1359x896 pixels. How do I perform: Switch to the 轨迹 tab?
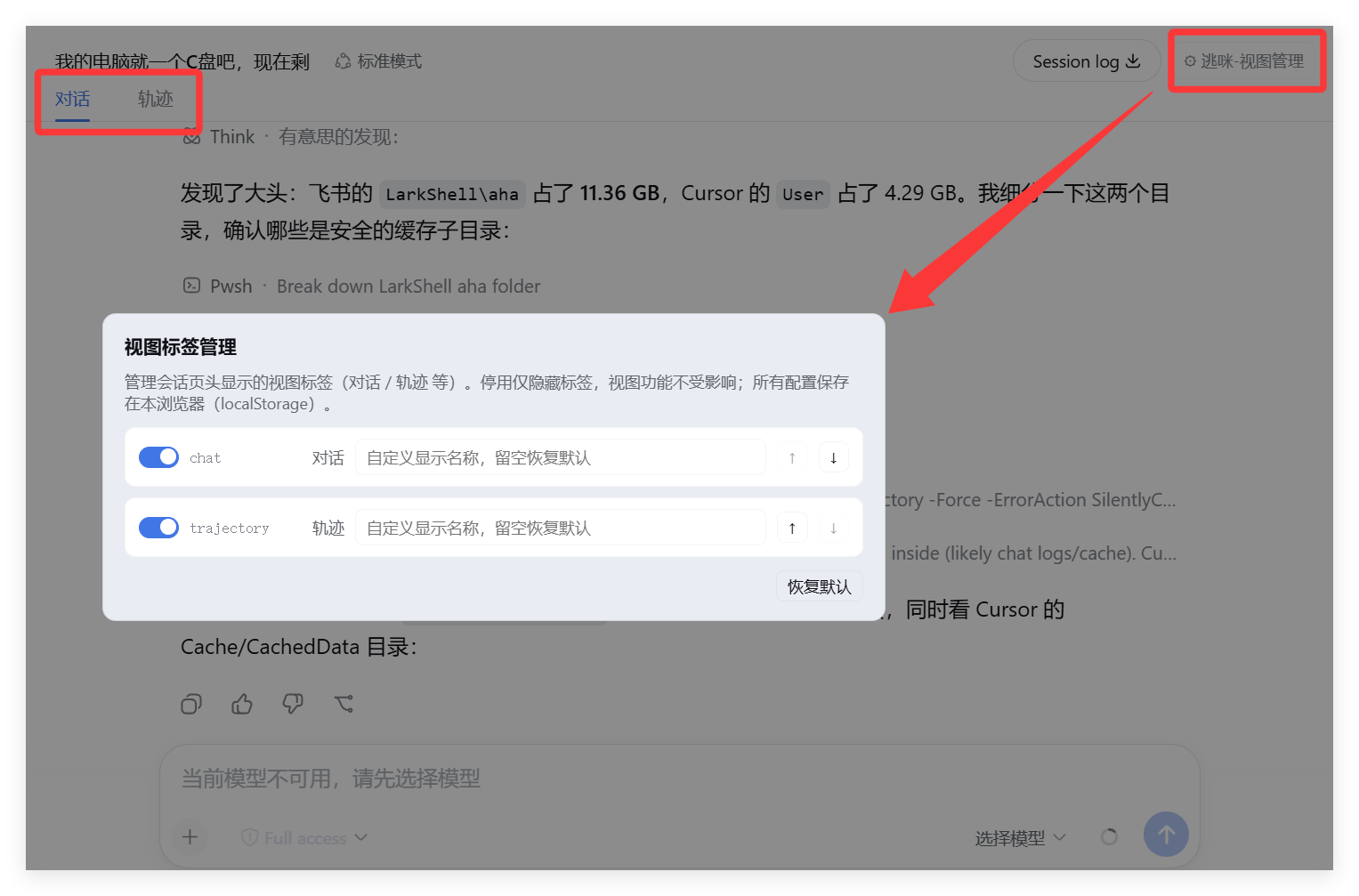point(156,99)
